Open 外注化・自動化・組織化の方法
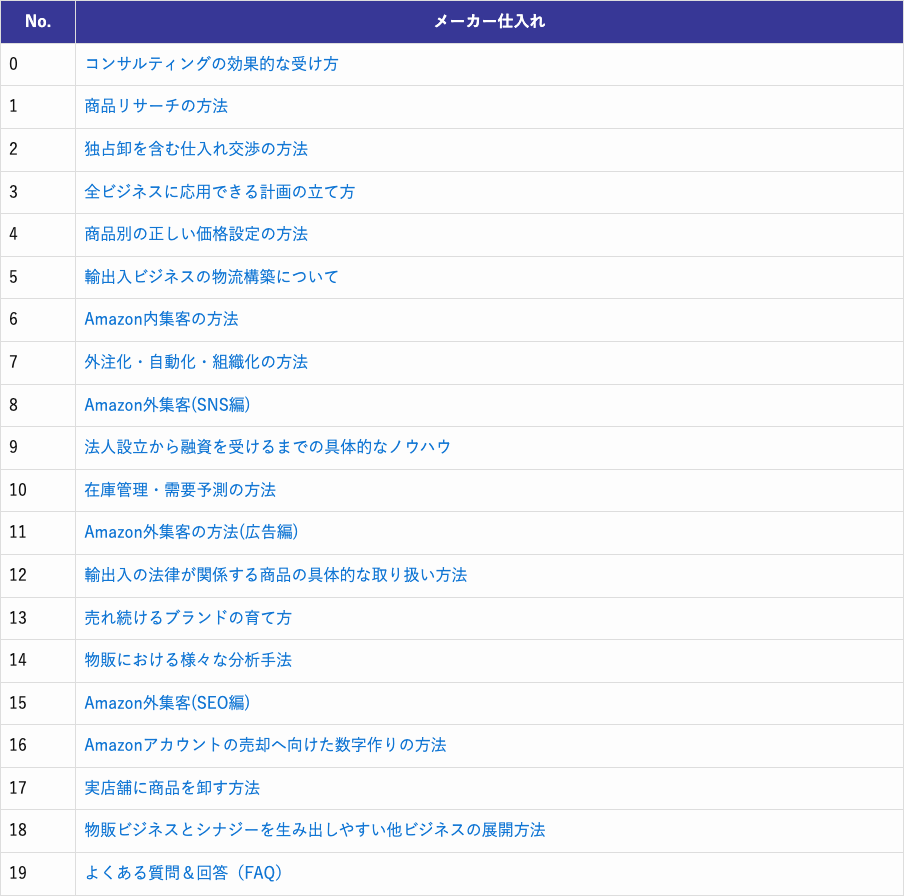Viewport: 904px width, 896px height. click(x=195, y=362)
